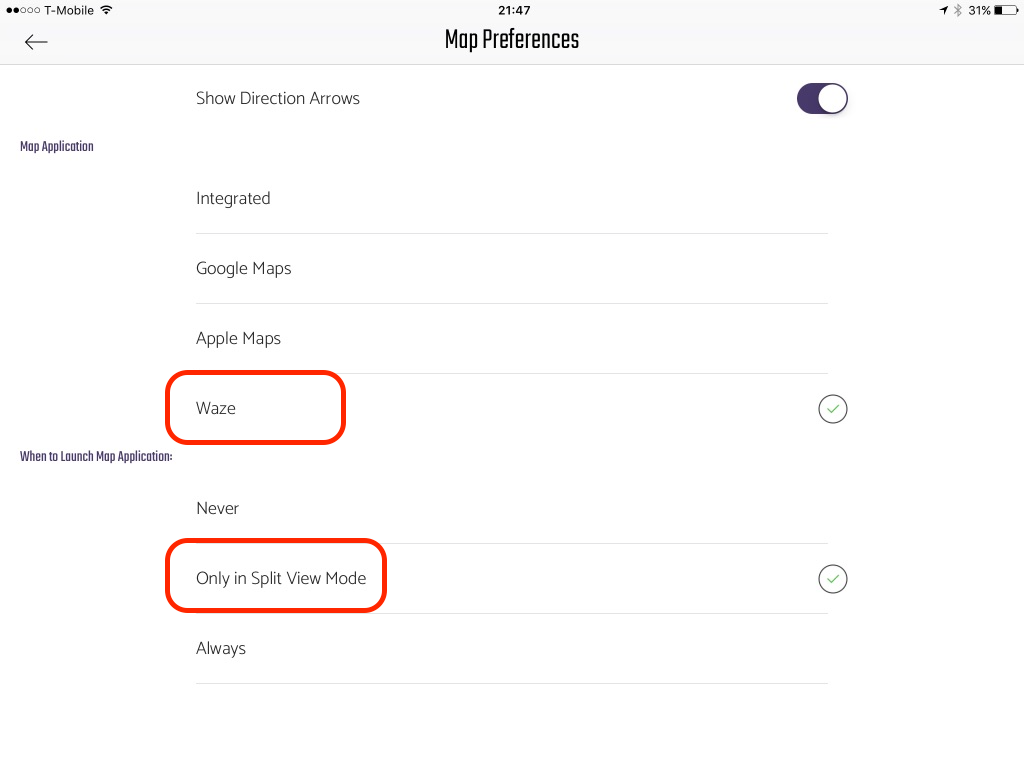This screenshot has width=1024, height=768.
Task: Select Never launch map application
Action: point(511,508)
